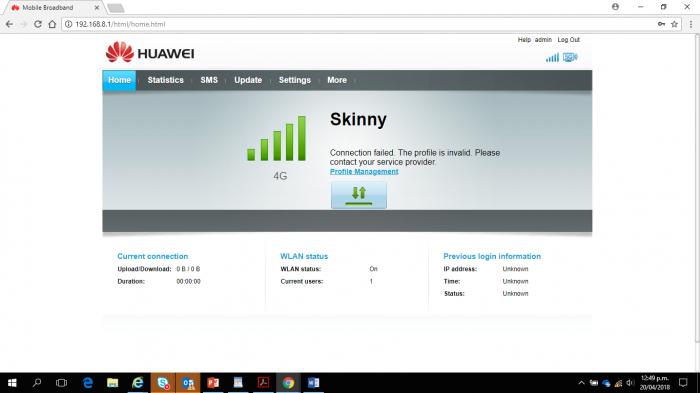Click the WLAN device status icon in header
Viewport: 700px width, 393px height.
pyautogui.click(x=570, y=57)
